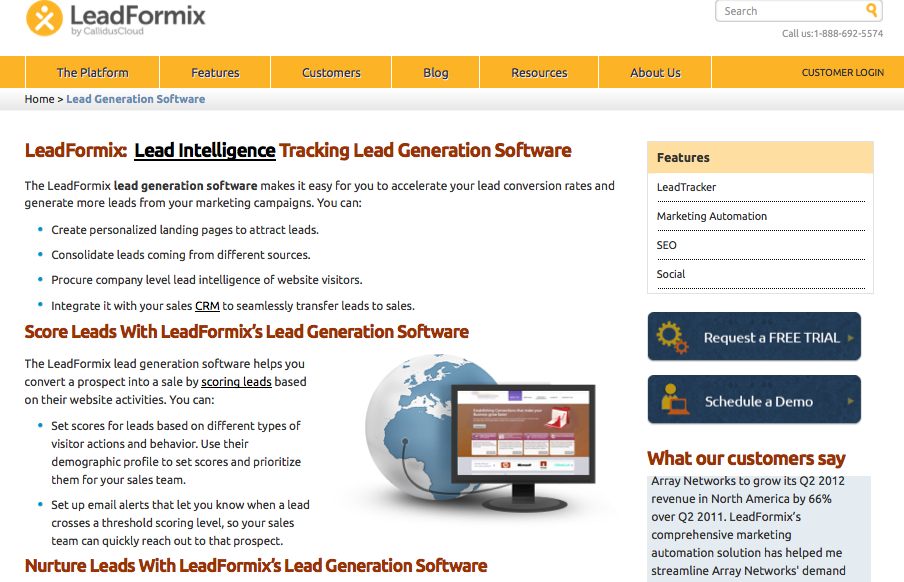Click the Lead Generation Software breadcrumb

135,99
